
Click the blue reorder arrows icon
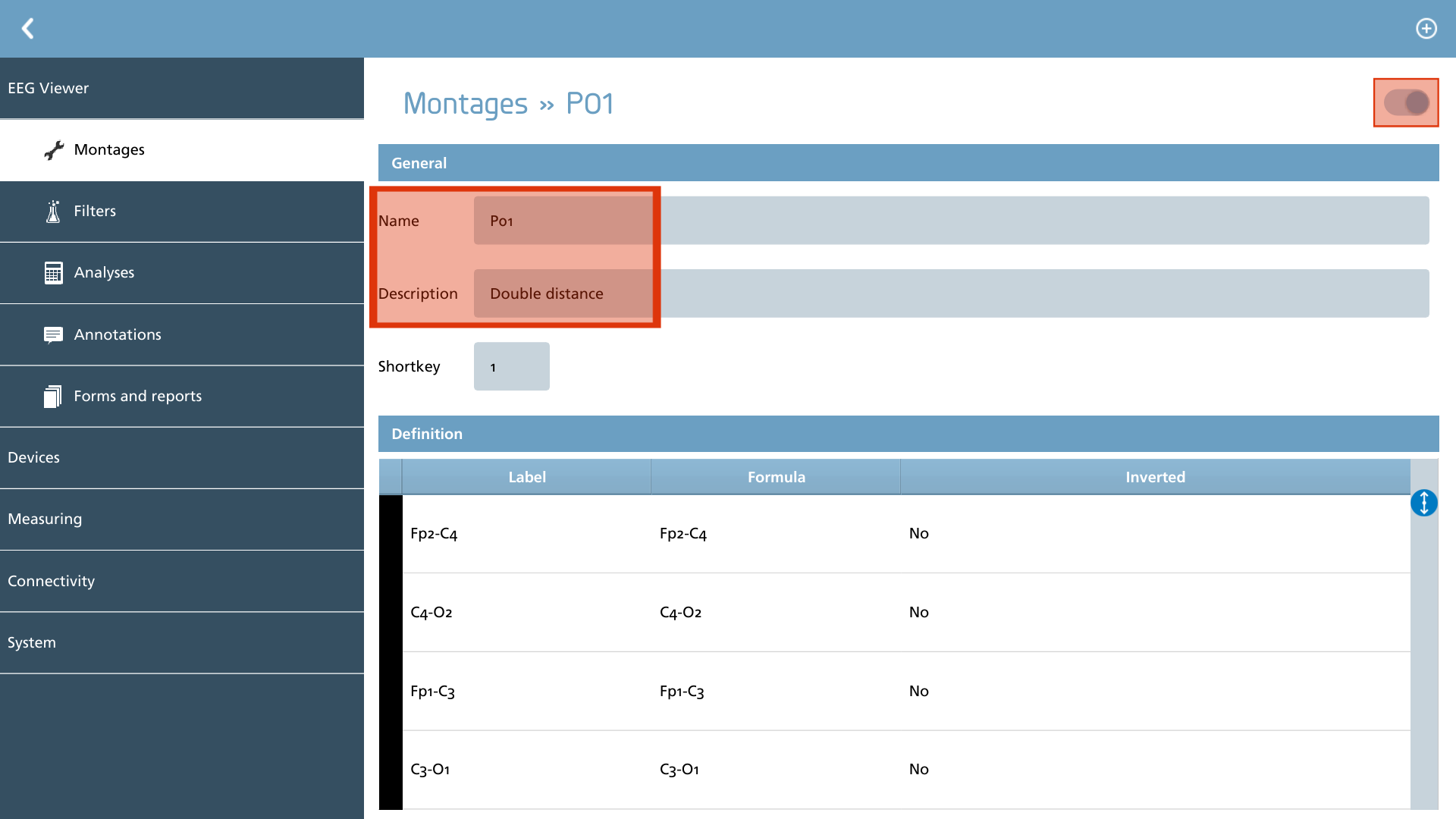click(x=1424, y=503)
